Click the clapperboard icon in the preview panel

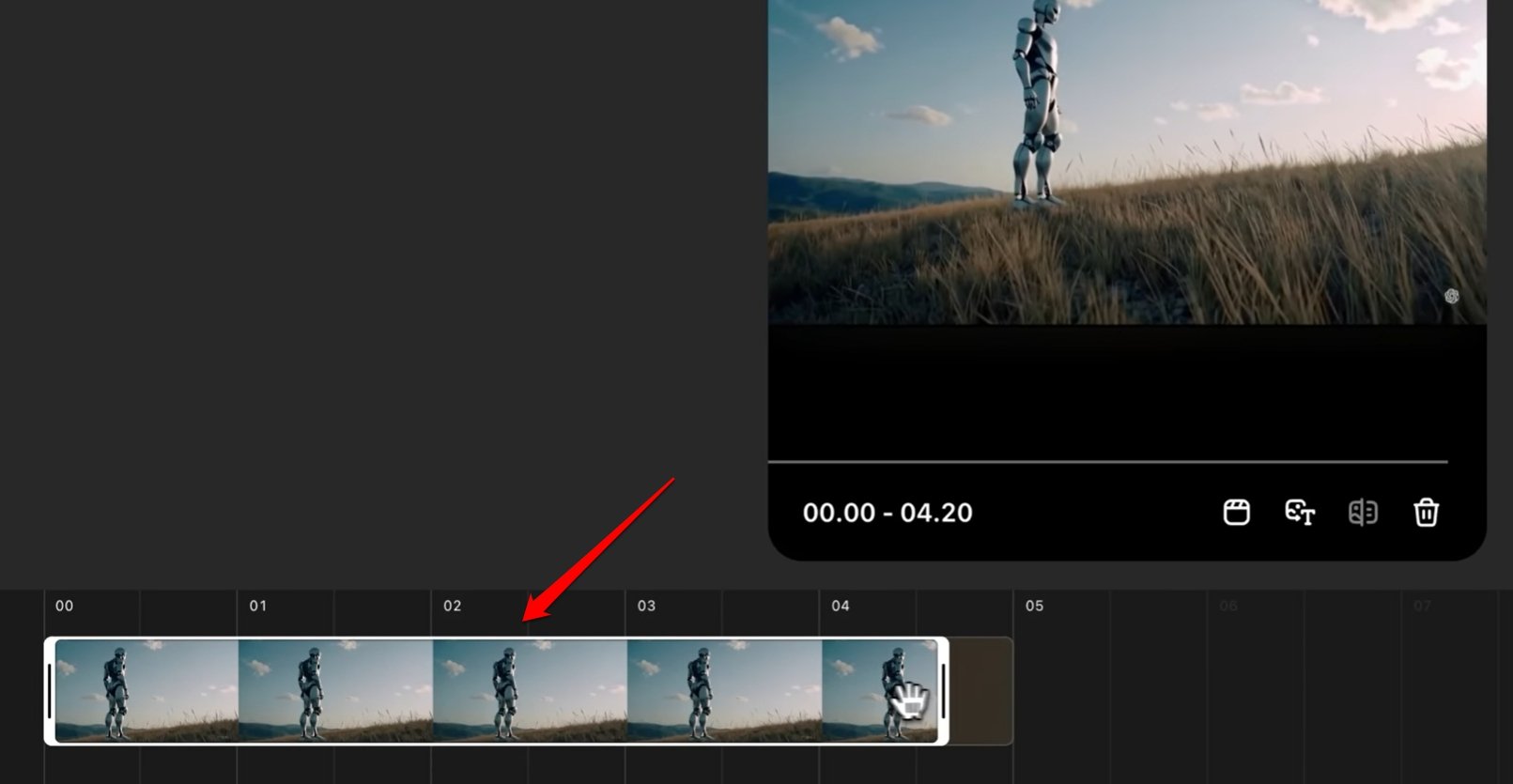(1236, 512)
